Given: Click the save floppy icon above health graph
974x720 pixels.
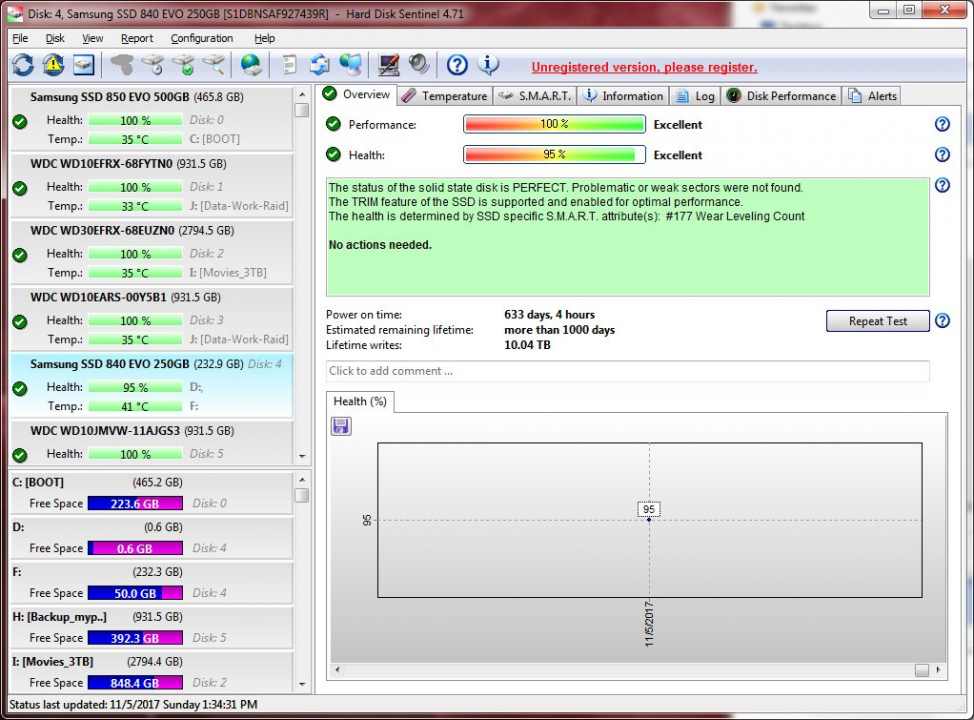Looking at the screenshot, I should 341,426.
